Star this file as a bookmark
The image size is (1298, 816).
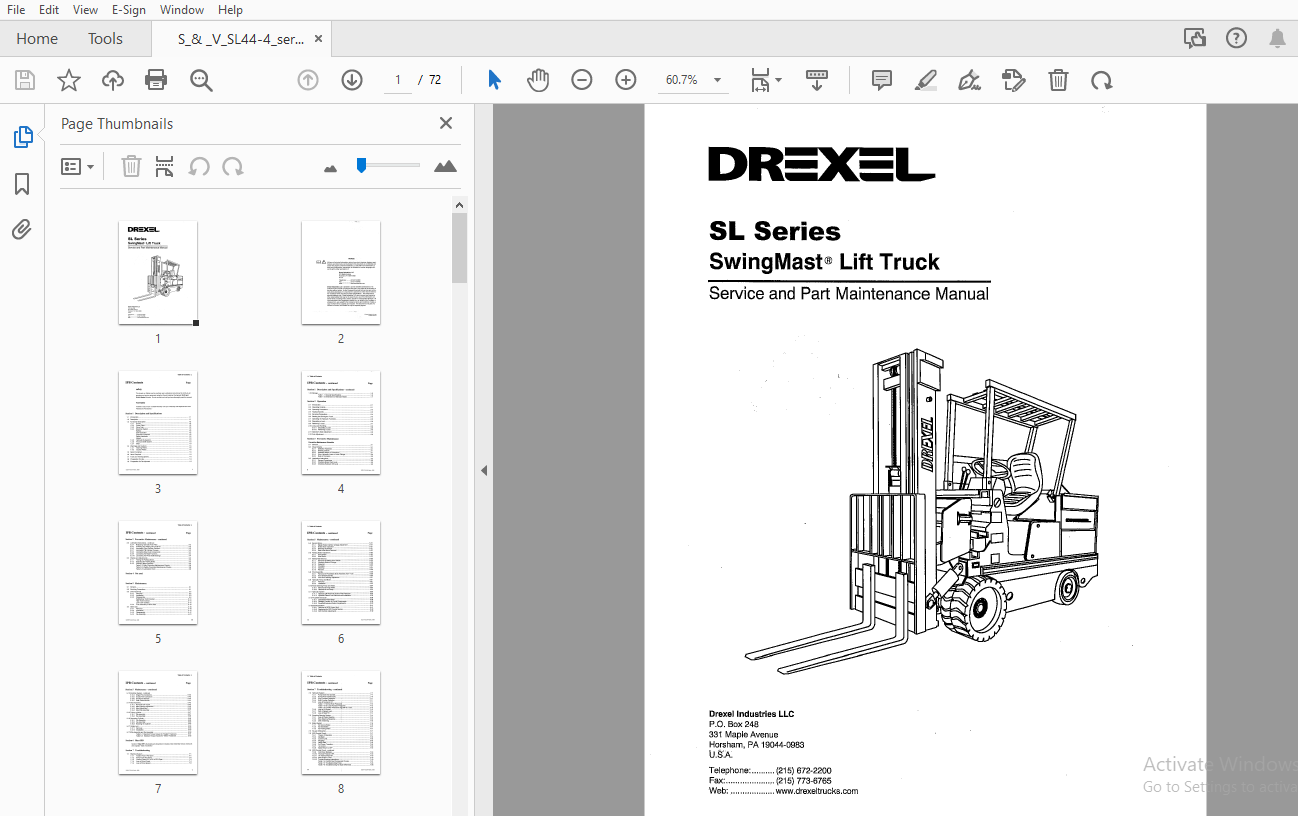[69, 80]
